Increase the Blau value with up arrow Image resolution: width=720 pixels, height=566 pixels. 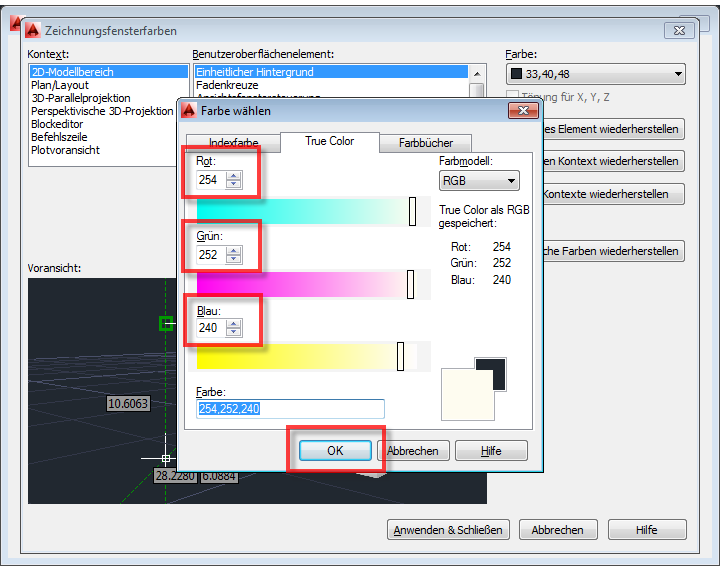coord(234,322)
